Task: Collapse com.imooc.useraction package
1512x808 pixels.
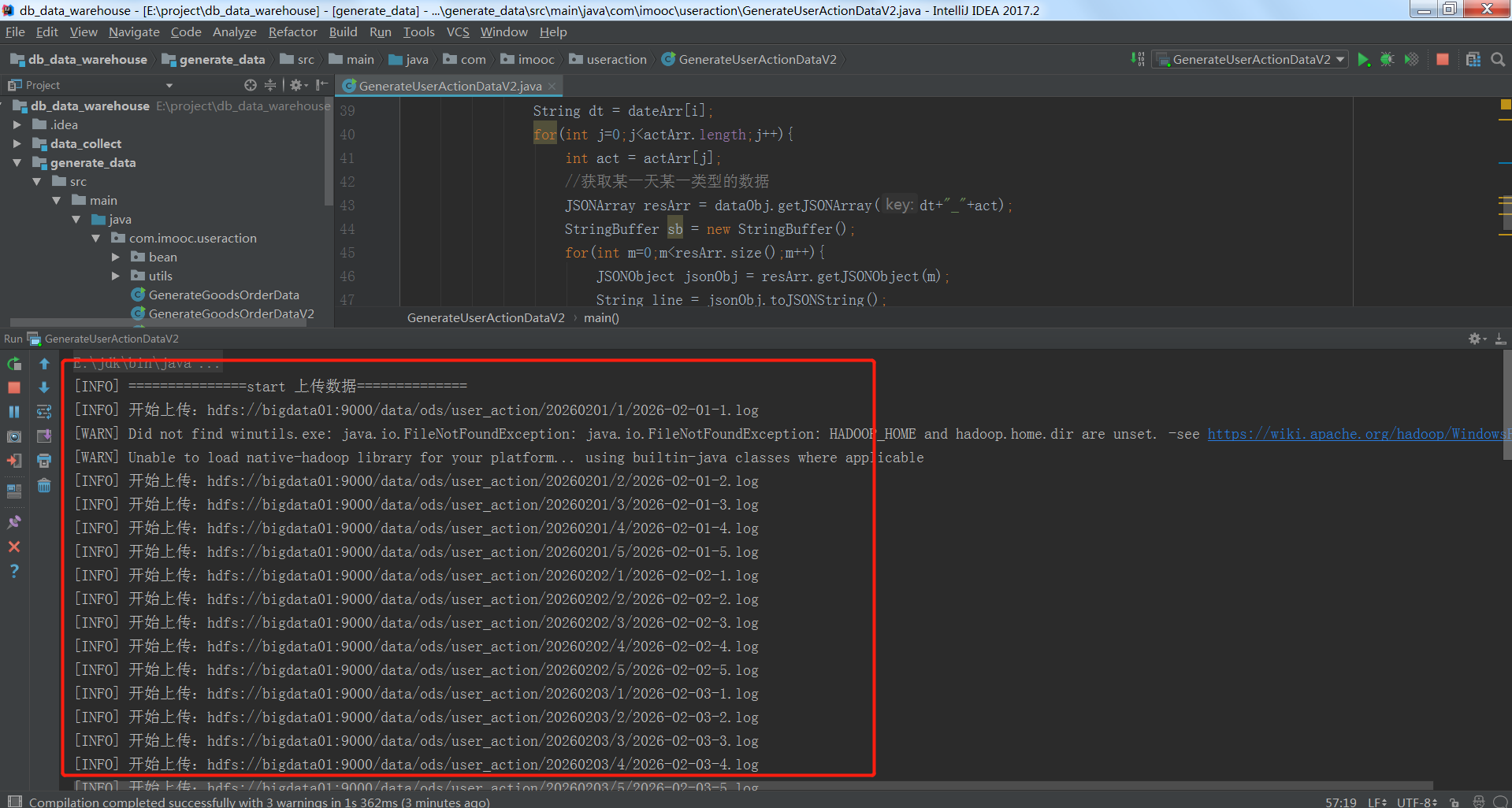Action: click(96, 238)
